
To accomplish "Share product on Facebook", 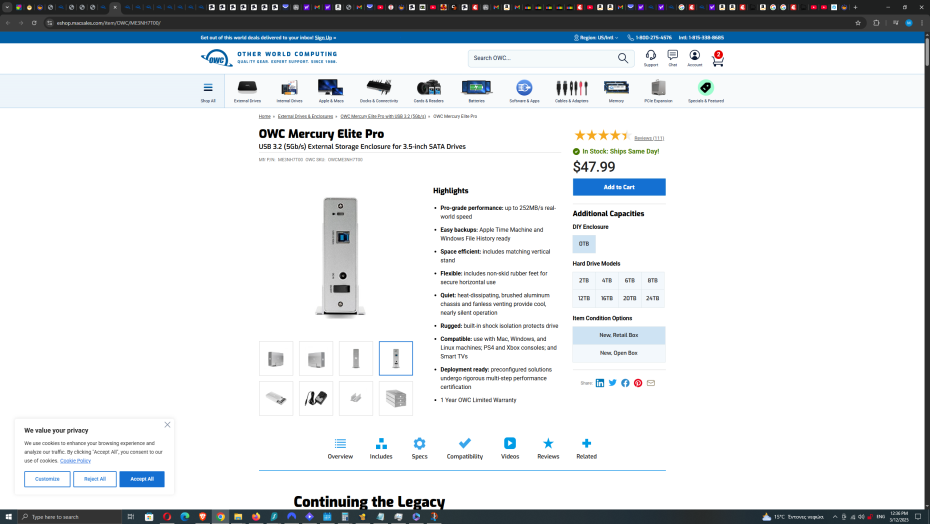I will (x=625, y=383).
